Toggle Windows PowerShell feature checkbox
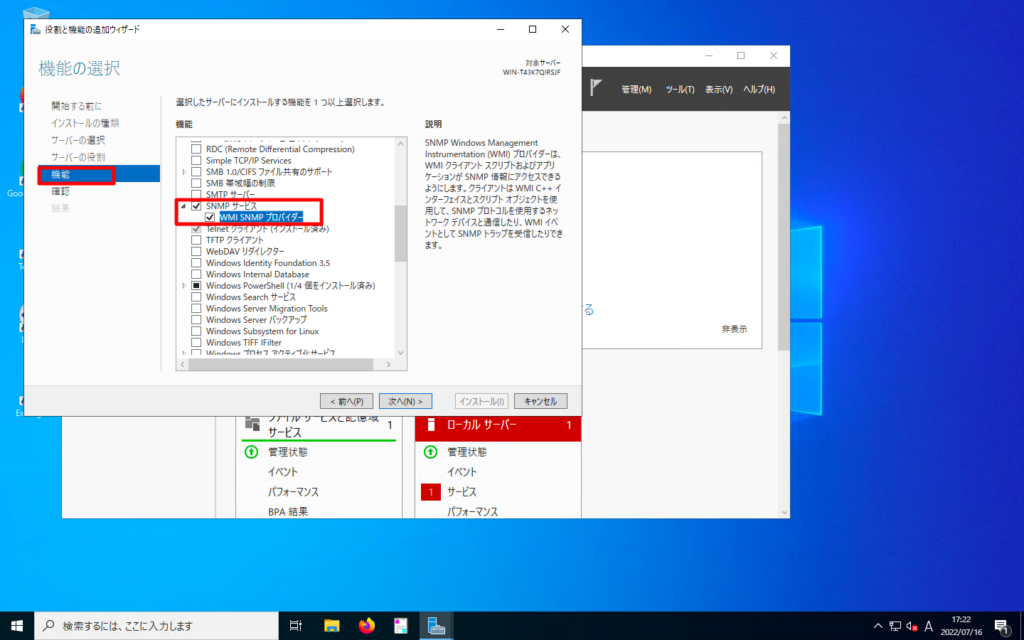This screenshot has width=1024, height=640. (196, 285)
